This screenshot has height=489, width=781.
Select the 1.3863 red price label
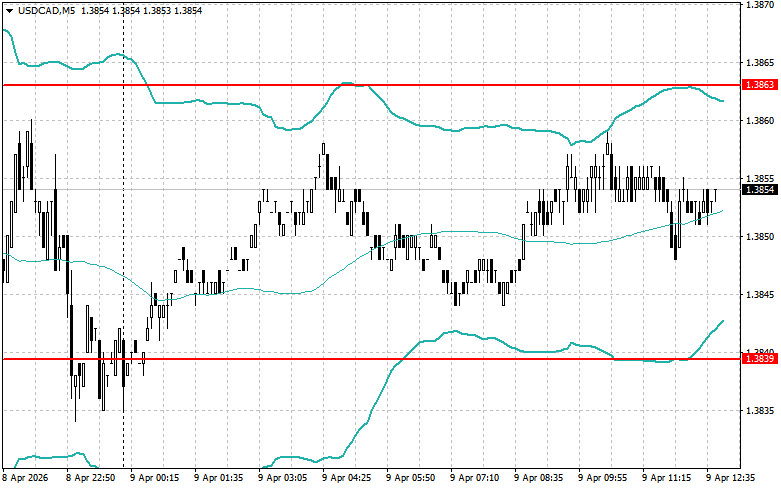pyautogui.click(x=760, y=85)
